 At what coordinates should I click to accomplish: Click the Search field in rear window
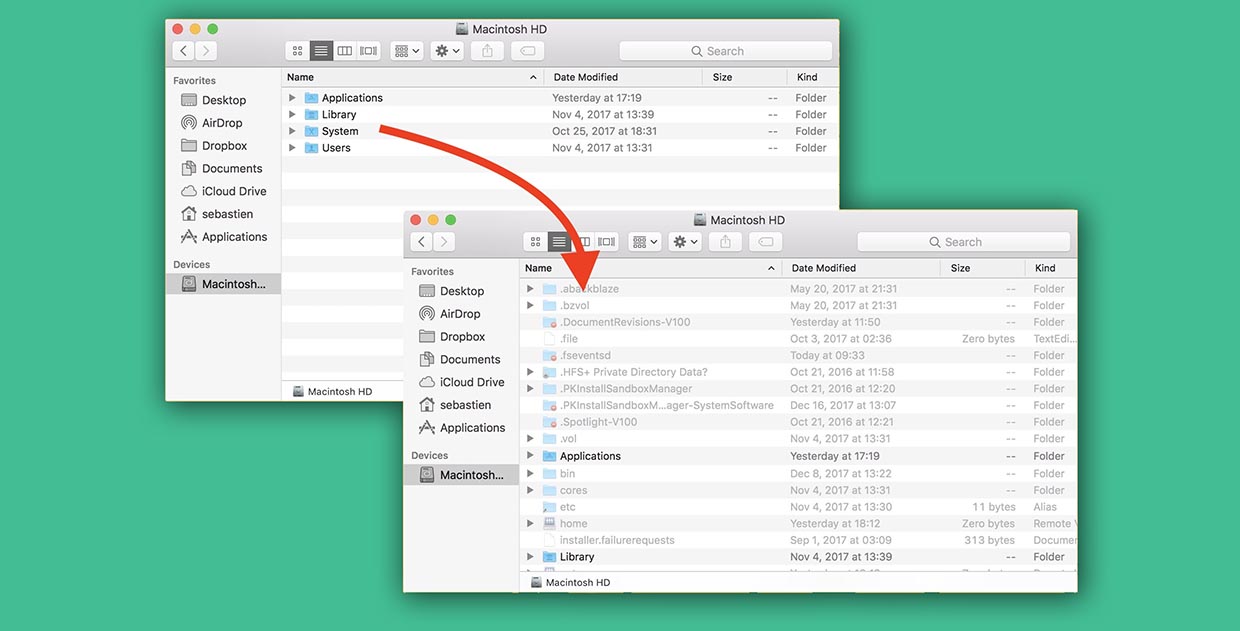tap(726, 51)
